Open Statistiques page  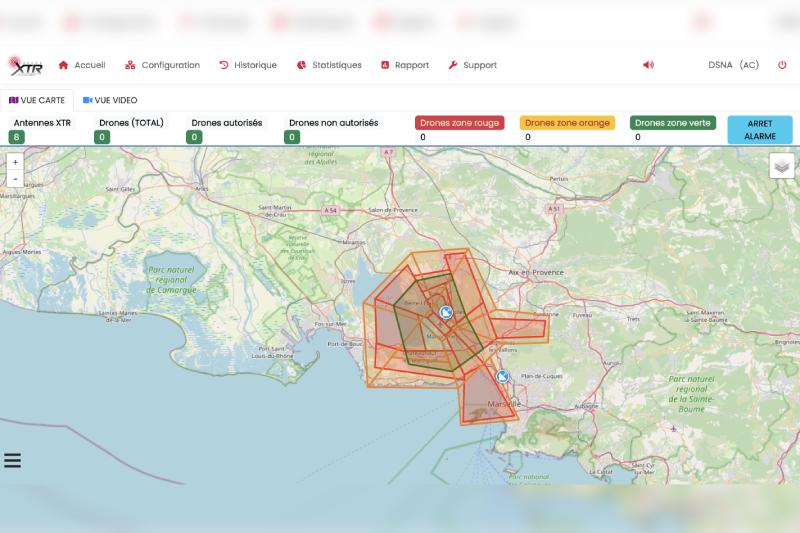(329, 65)
